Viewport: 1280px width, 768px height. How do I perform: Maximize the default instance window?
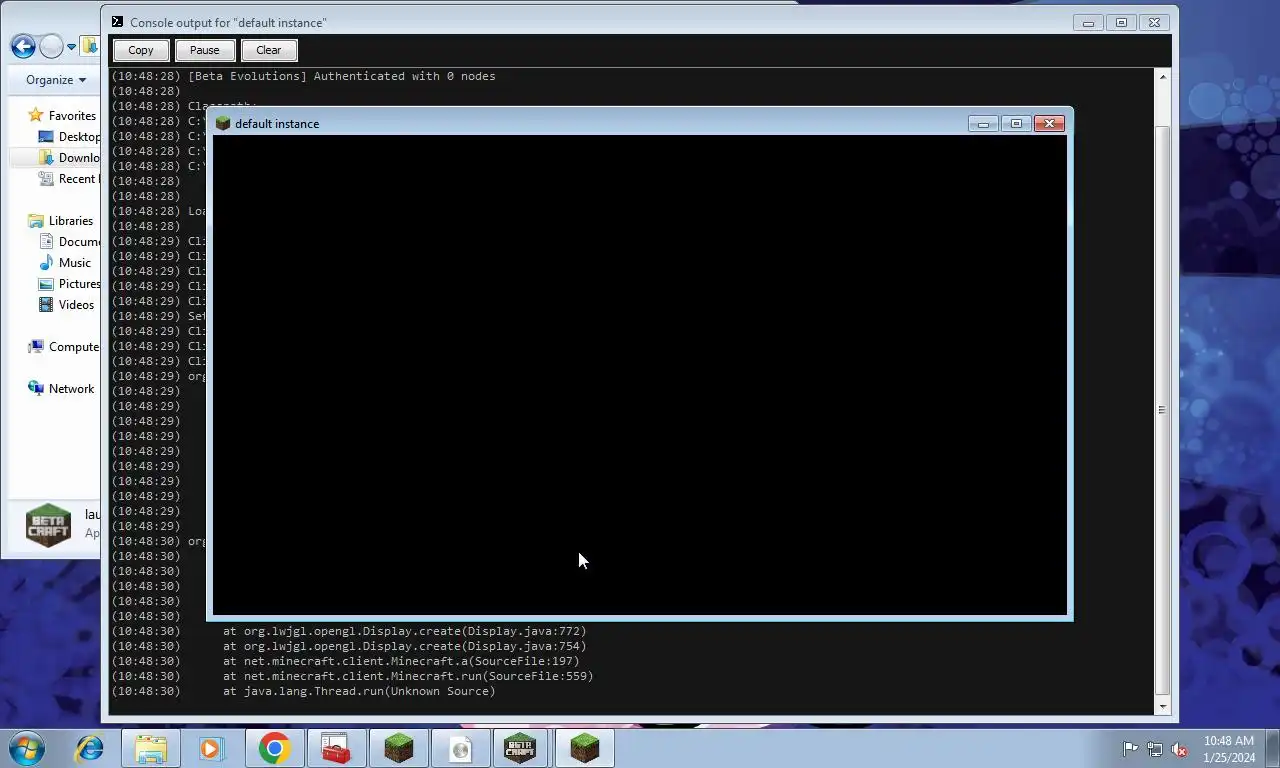(x=1016, y=123)
